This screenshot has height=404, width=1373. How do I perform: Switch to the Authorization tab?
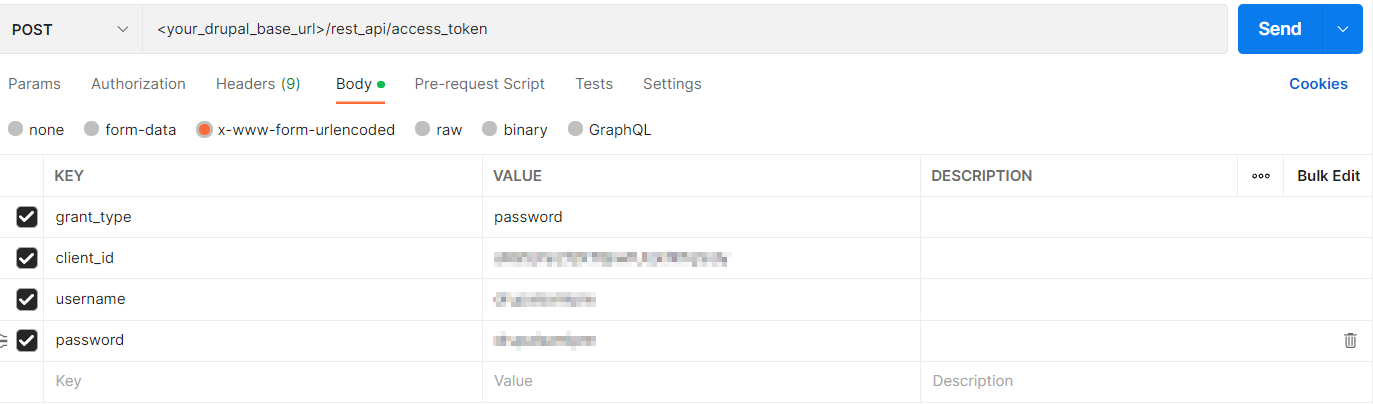[x=138, y=84]
